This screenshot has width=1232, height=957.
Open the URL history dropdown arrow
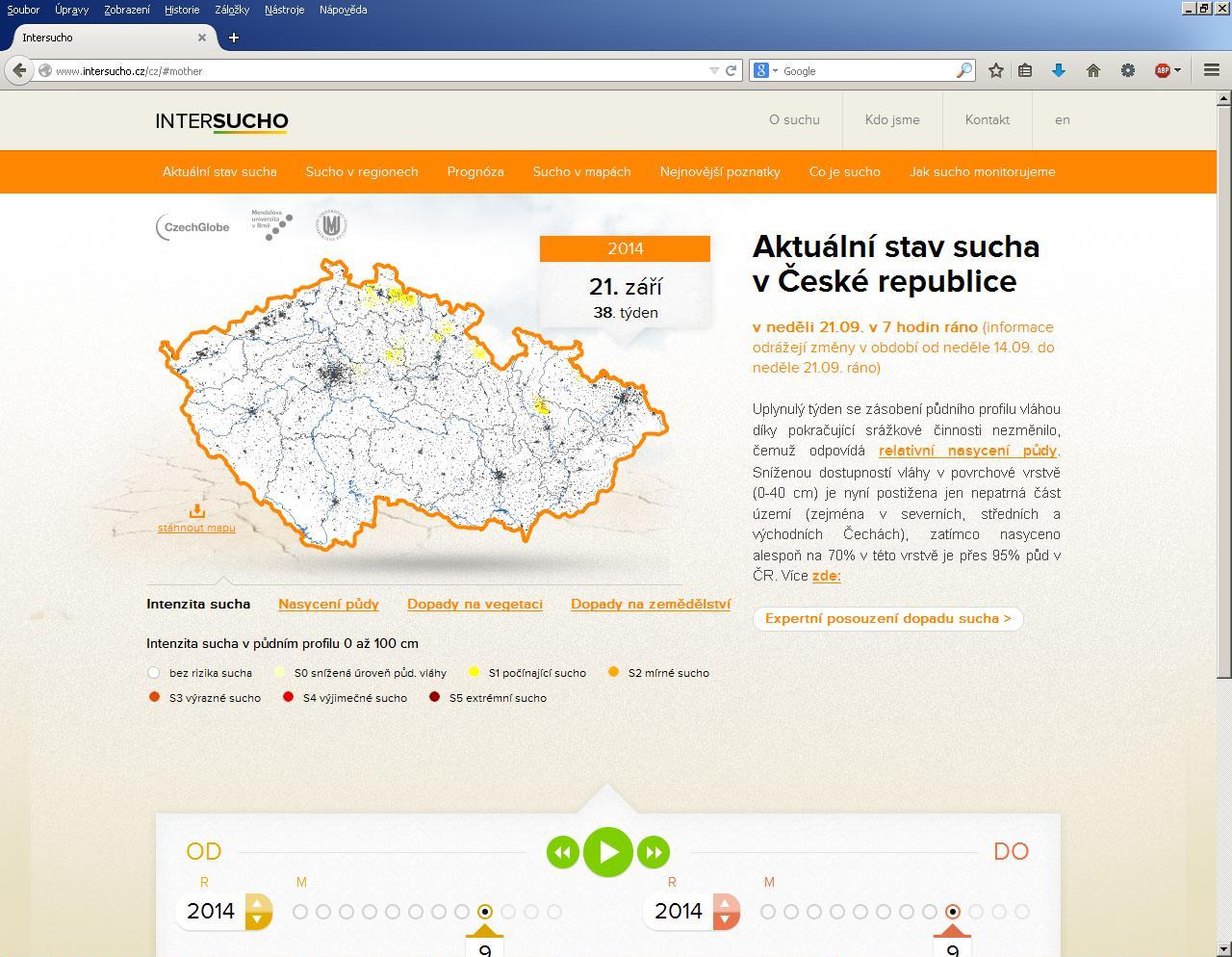714,70
